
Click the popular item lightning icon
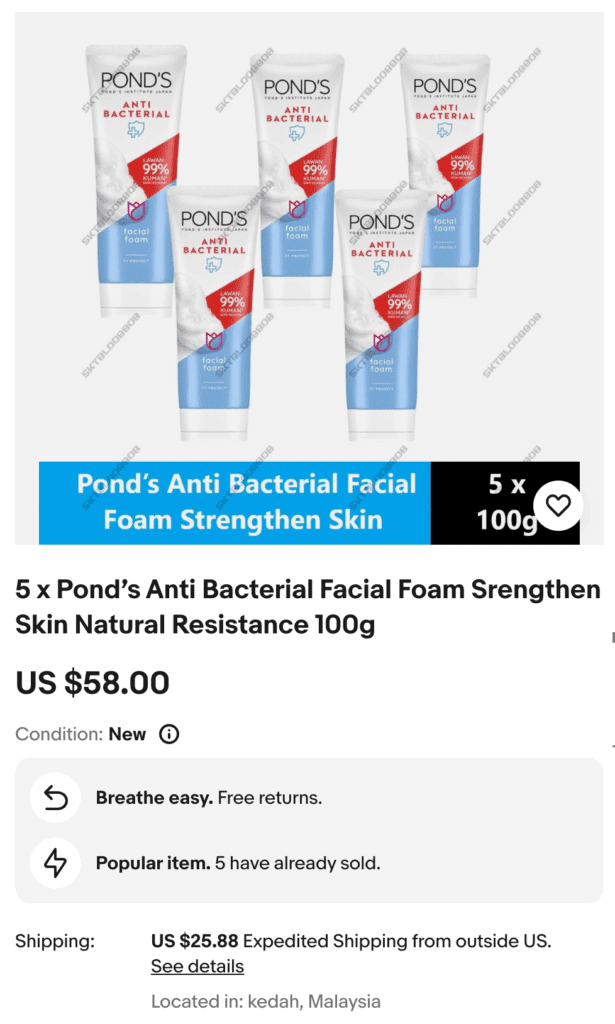coord(55,863)
